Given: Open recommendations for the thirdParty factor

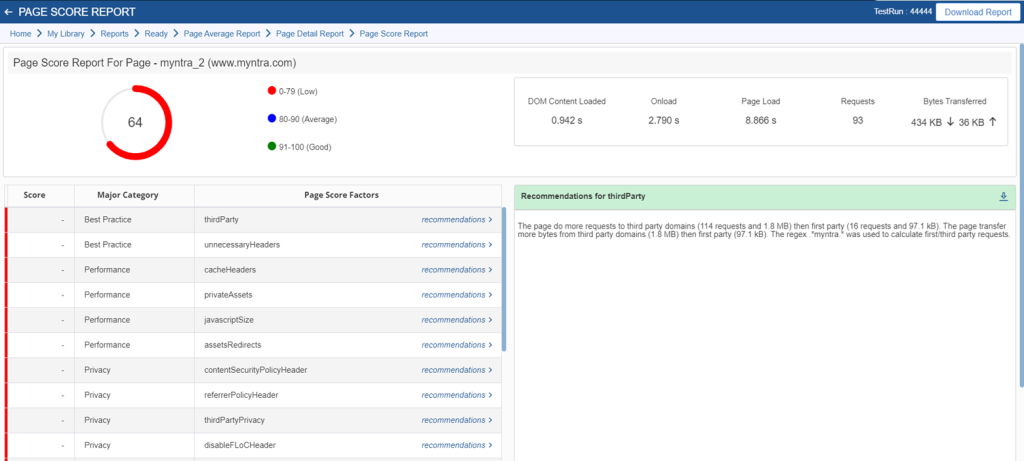Looking at the screenshot, I should tap(456, 219).
